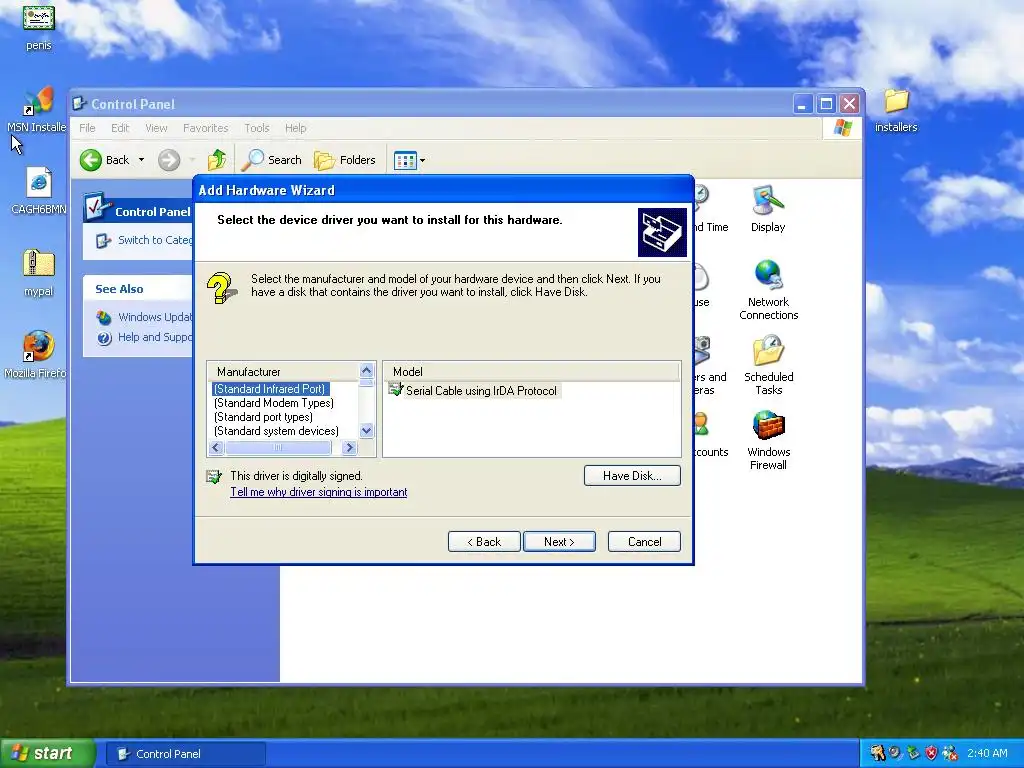The image size is (1024, 768).
Task: Click the Forward arrow in toolbar
Action: (x=169, y=160)
